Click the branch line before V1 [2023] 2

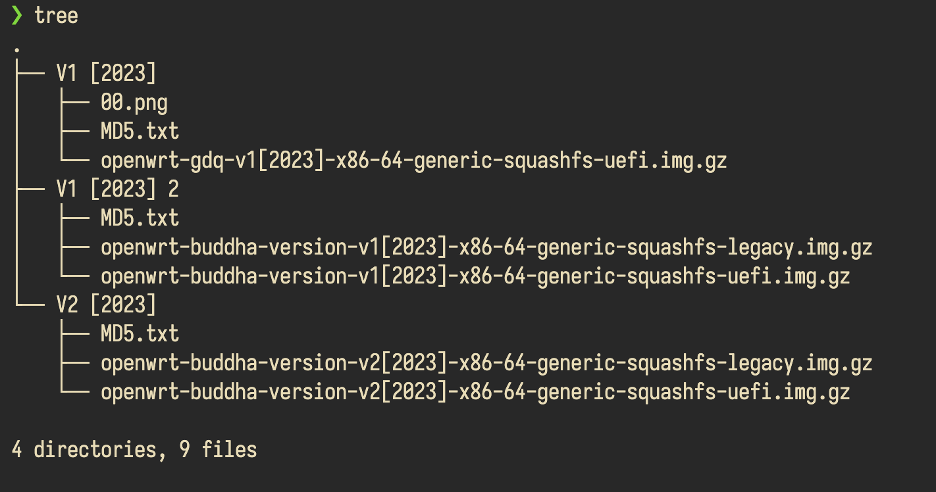[30, 189]
